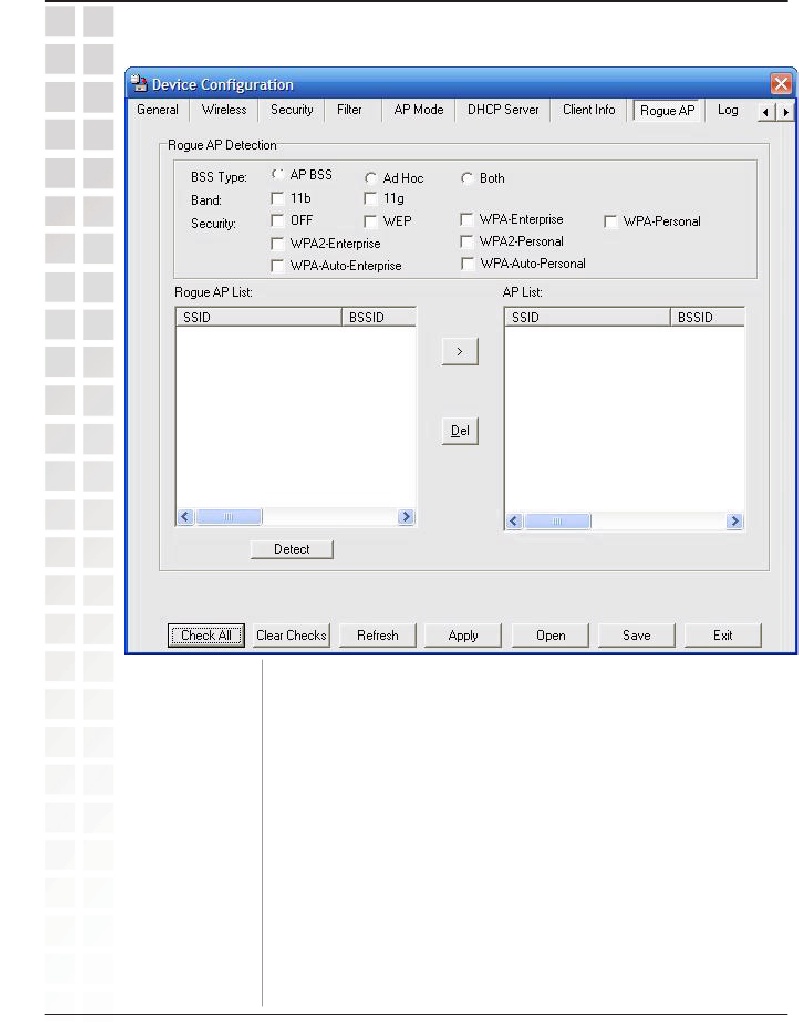Sort Rogue AP List by SSID column
799x1029 pixels.
click(x=258, y=317)
